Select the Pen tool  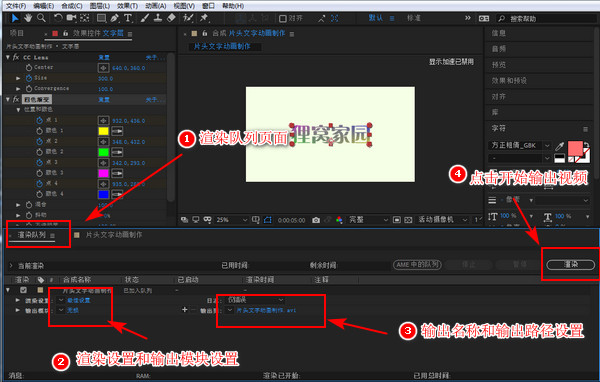pyautogui.click(x=114, y=18)
